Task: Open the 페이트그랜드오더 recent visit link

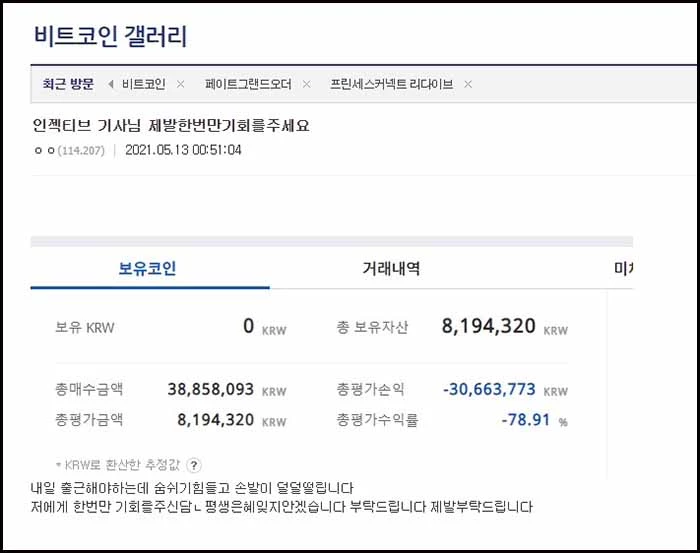Action: [248, 84]
